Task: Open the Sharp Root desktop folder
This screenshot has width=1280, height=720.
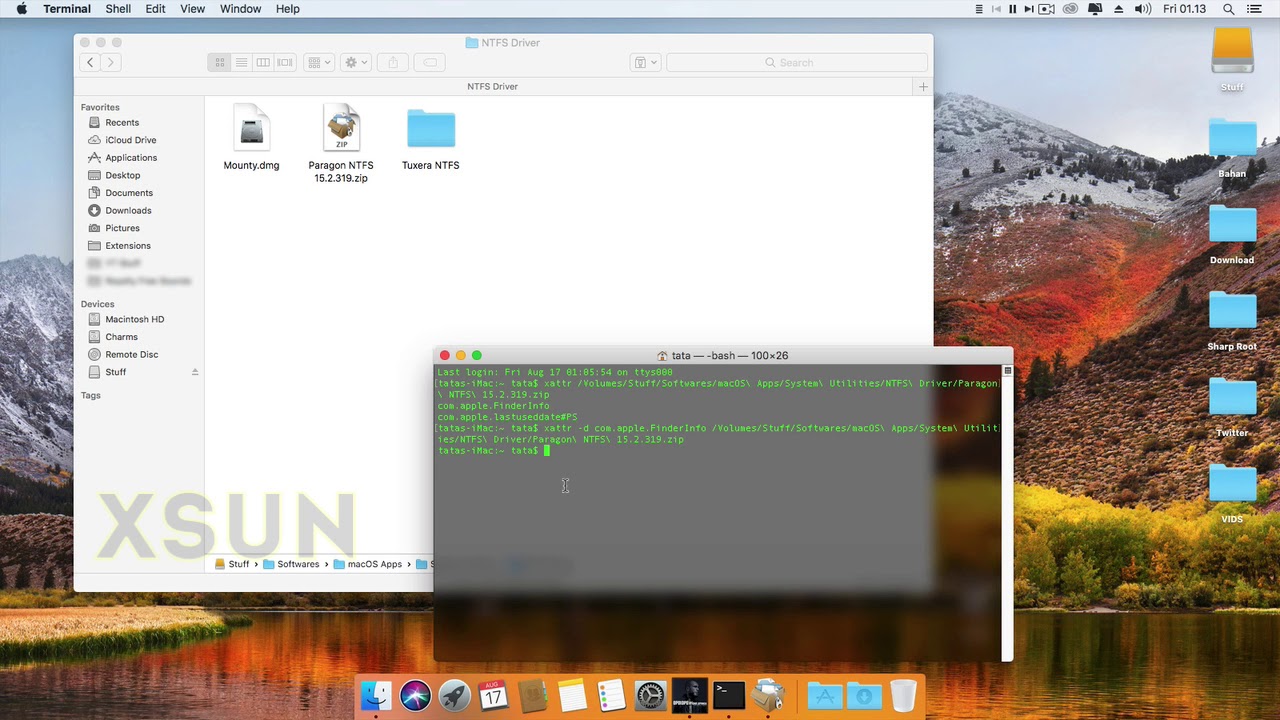Action: point(1232,321)
